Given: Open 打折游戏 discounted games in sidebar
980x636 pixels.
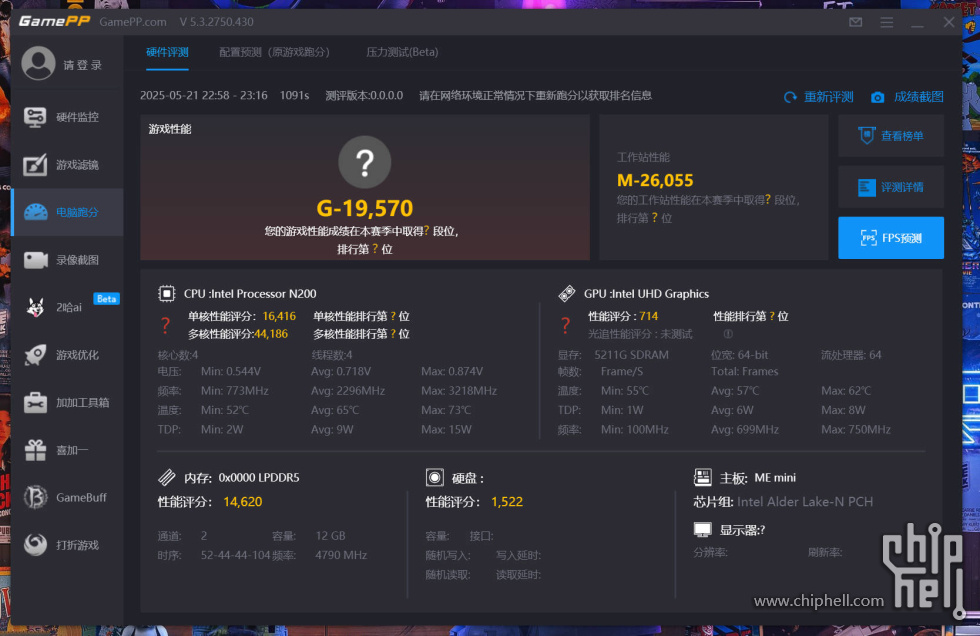Looking at the screenshot, I should (68, 545).
